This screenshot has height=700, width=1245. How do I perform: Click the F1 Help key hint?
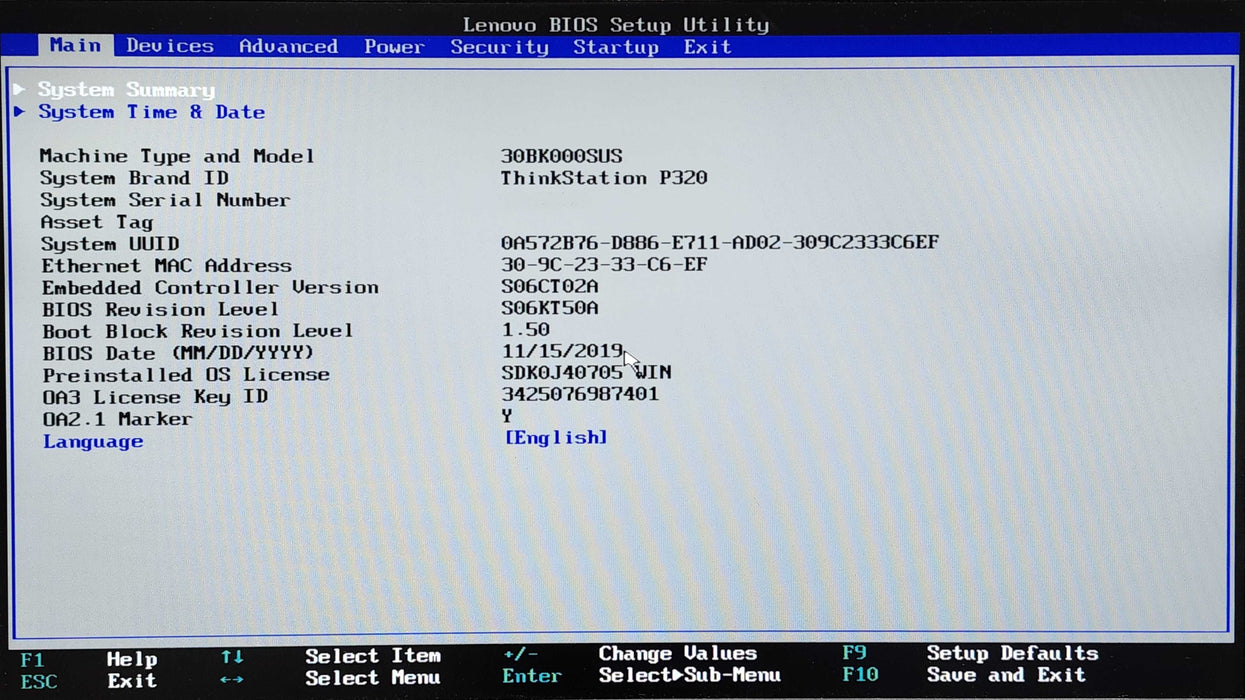click(89, 659)
